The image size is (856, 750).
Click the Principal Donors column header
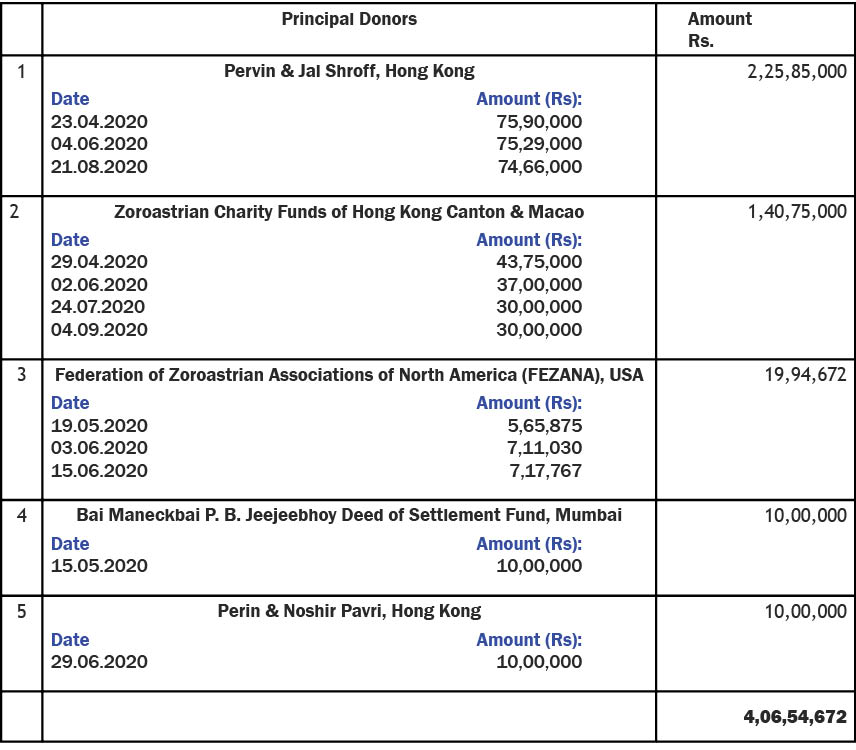(x=349, y=19)
